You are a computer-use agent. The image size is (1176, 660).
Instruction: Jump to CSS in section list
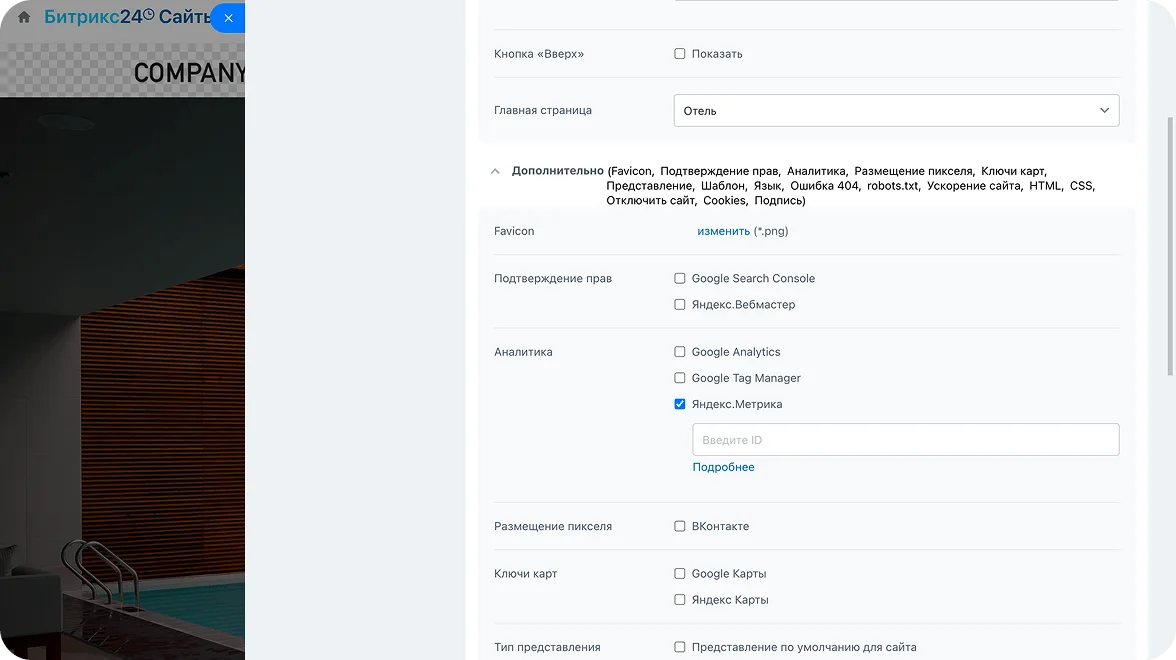pos(1082,186)
